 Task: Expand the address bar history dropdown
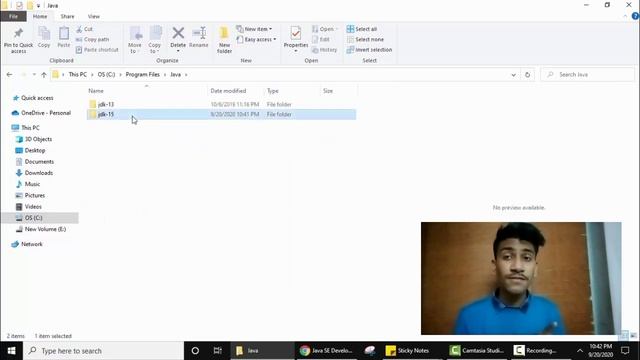pos(513,75)
